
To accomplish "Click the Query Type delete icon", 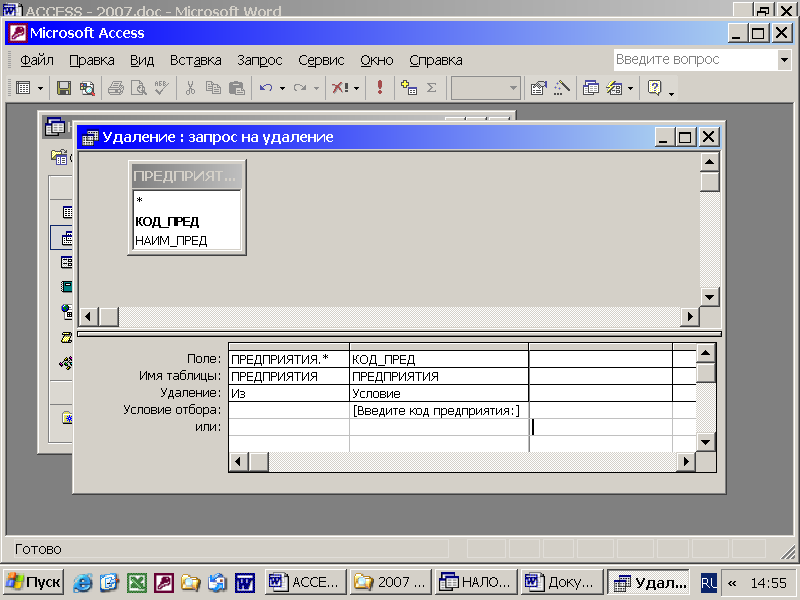I will coord(340,88).
